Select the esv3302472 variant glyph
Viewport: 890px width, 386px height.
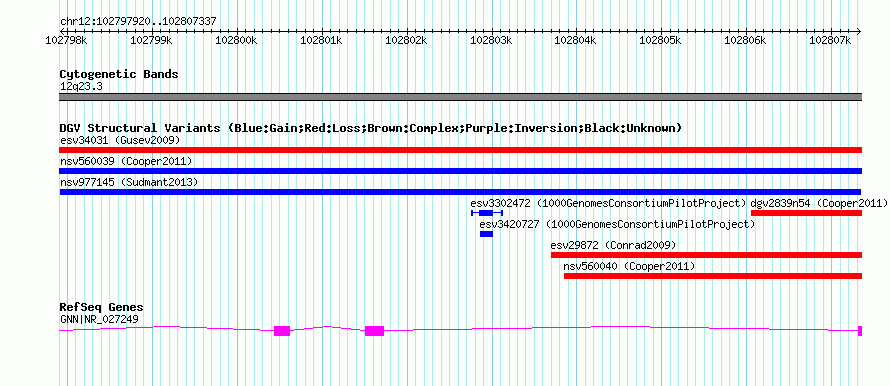pos(487,213)
